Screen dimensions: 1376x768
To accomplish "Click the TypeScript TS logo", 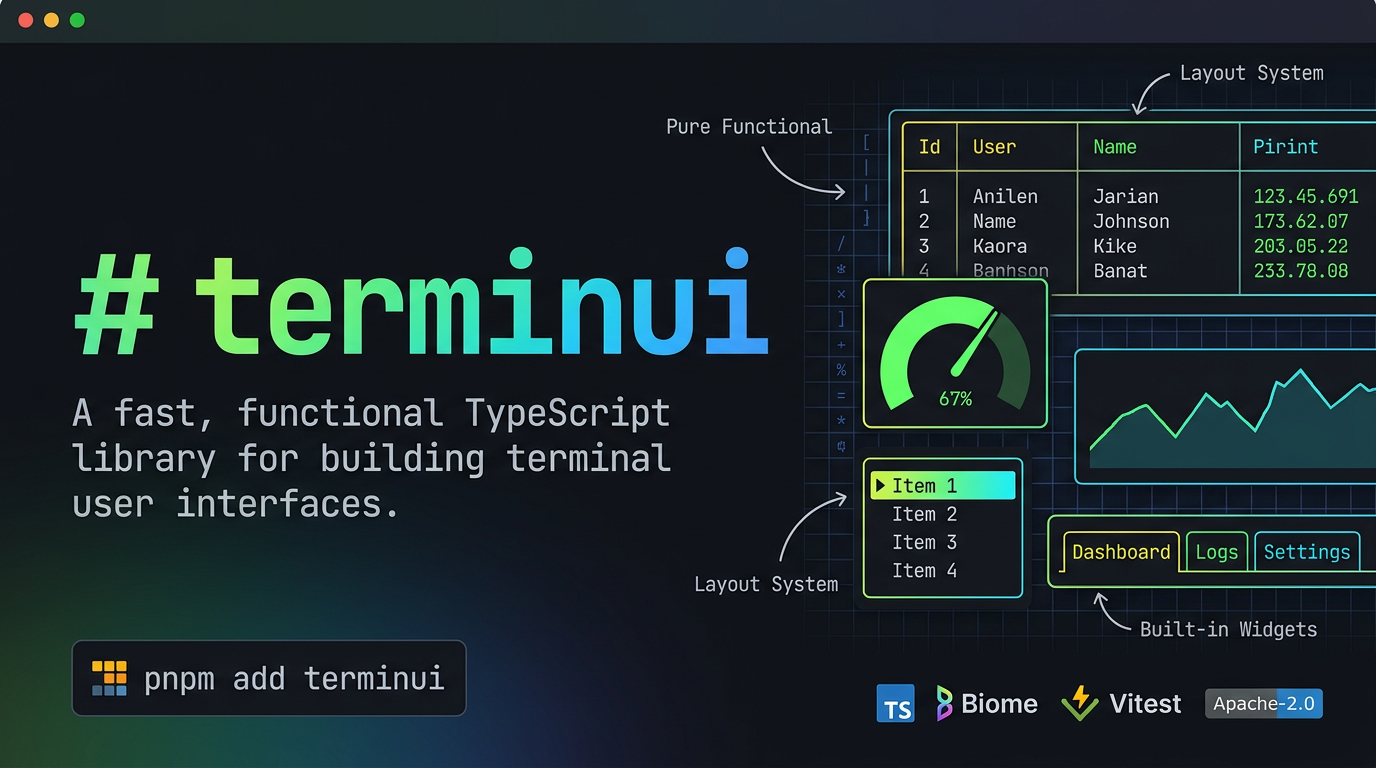I will click(x=895, y=703).
